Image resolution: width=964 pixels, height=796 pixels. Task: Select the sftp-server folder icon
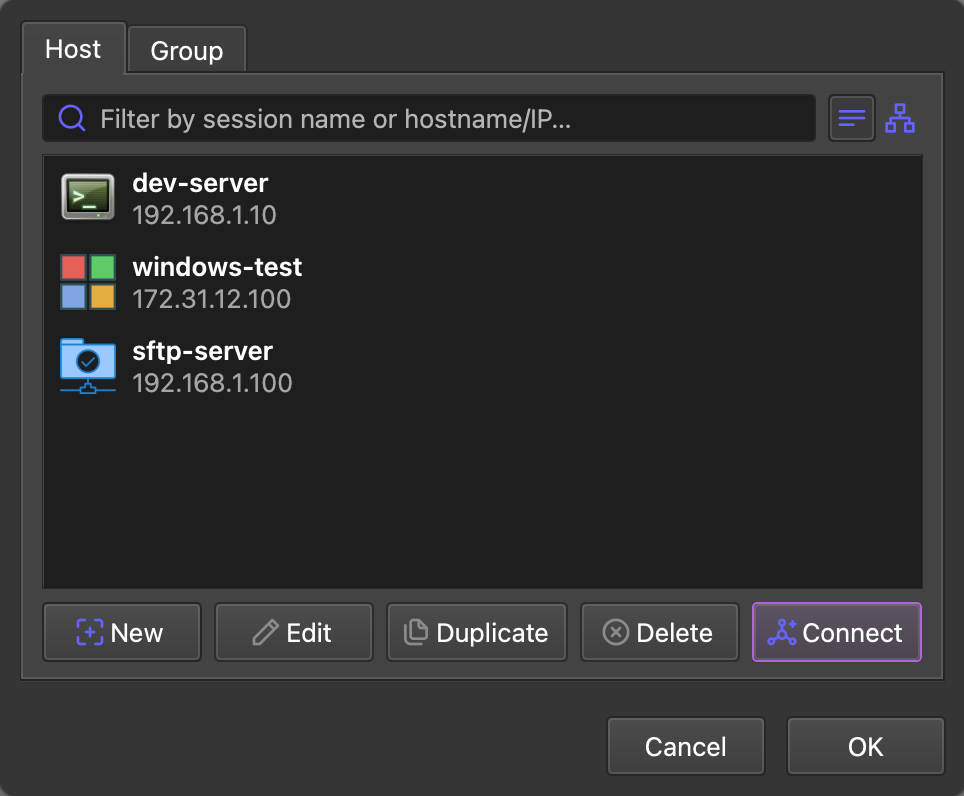[88, 366]
